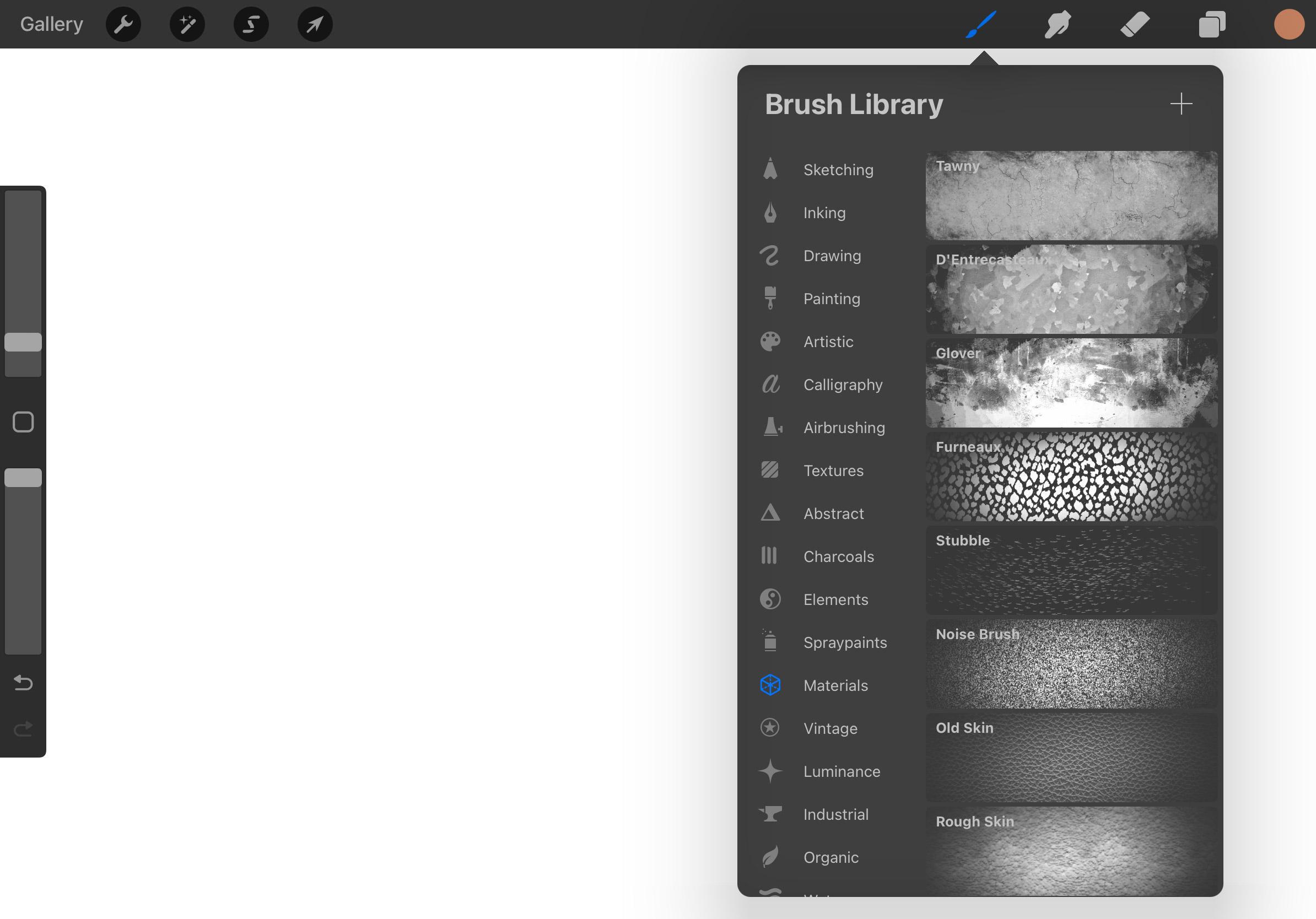The image size is (1316, 919).
Task: Tap the square Modify button in sidebar
Action: point(23,422)
